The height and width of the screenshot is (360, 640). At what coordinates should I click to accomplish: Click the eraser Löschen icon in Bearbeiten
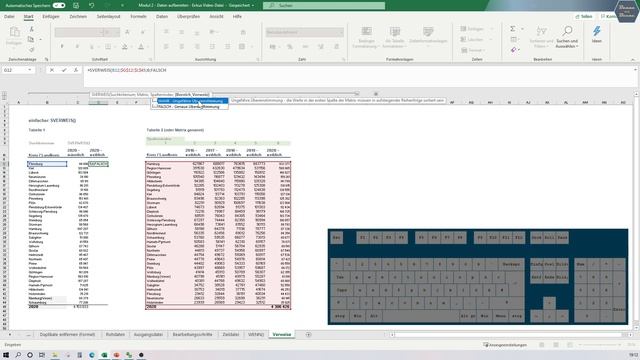point(513,50)
